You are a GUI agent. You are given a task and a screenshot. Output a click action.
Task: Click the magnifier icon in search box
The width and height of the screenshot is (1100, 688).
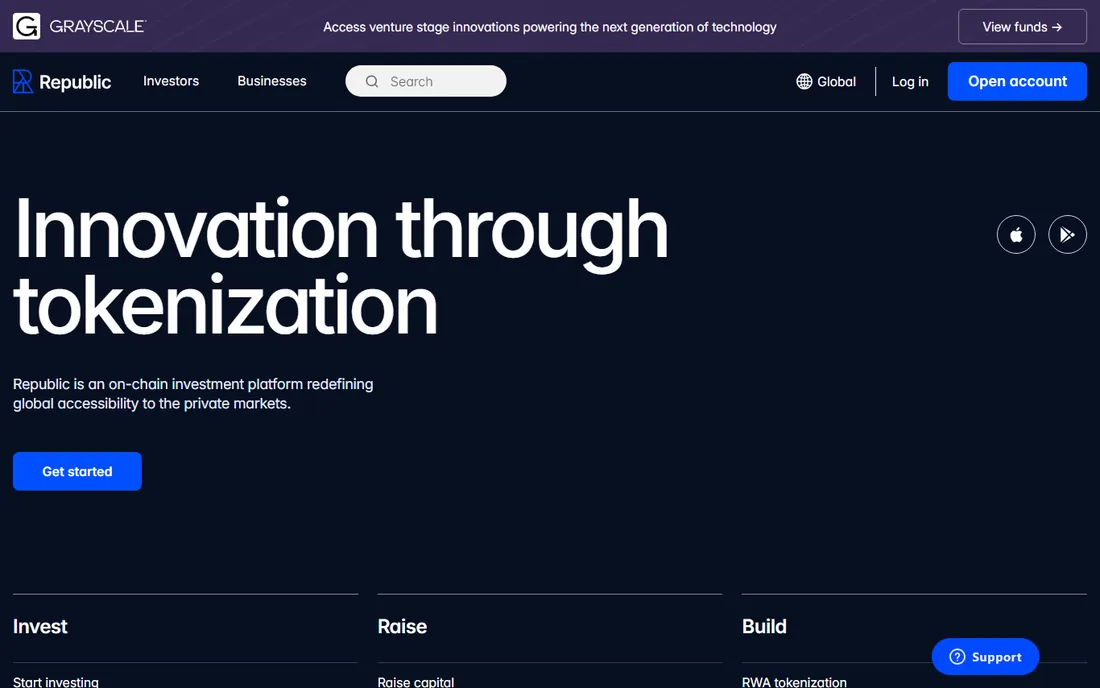(x=372, y=81)
